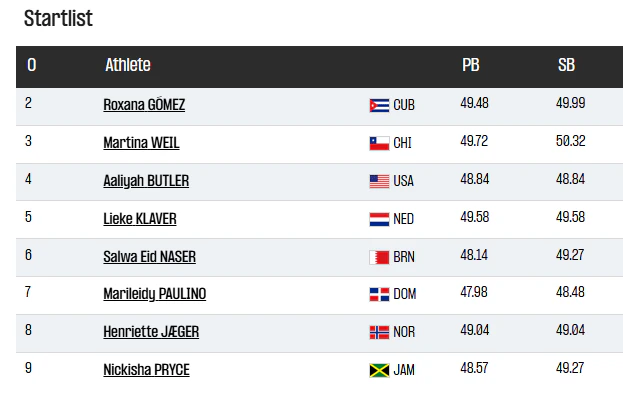Viewport: 623px width, 395px height.
Task: Click the Bahrain flag icon
Action: [379, 257]
